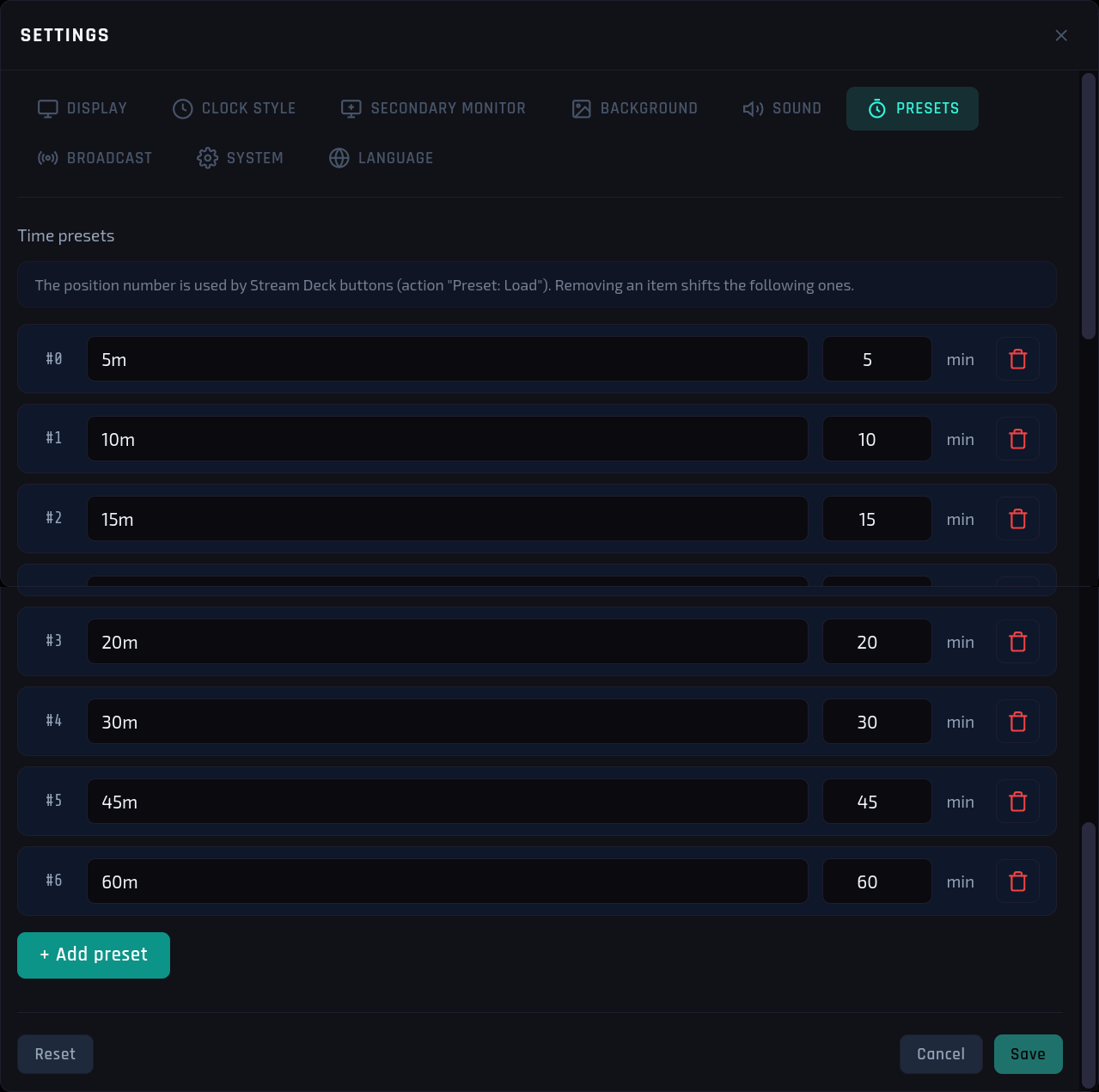Open the Sound tab
Image resolution: width=1099 pixels, height=1092 pixels.
782,108
